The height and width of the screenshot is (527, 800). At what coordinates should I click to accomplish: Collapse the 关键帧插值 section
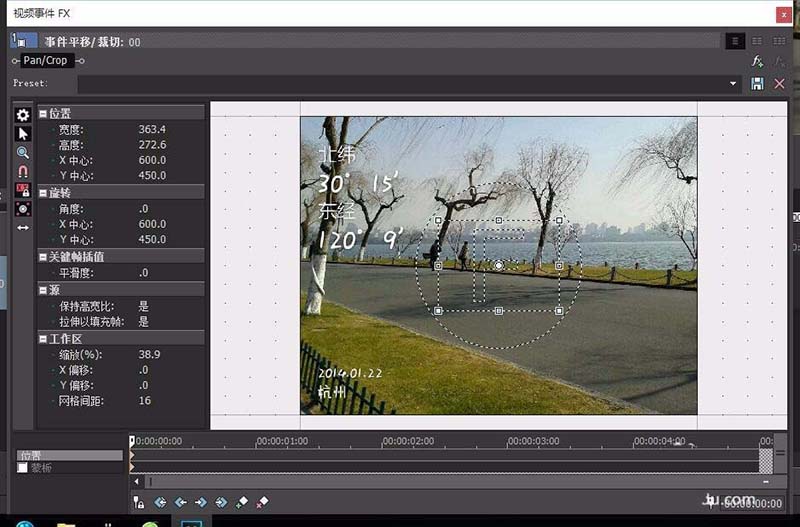tap(43, 257)
